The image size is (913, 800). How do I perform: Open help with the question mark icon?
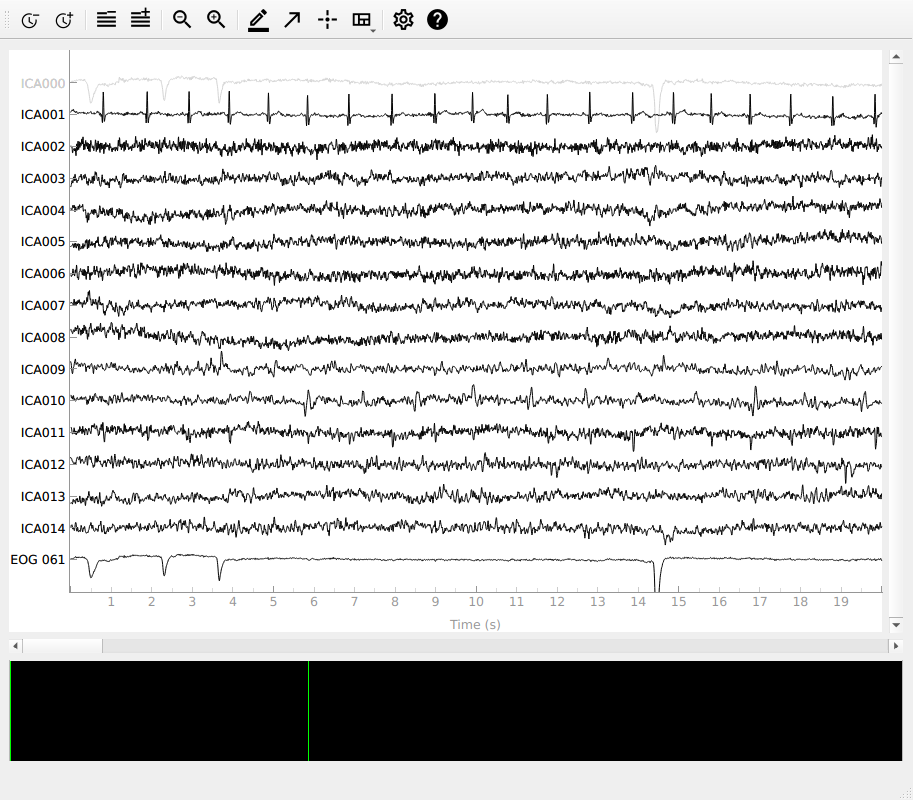[x=437, y=19]
